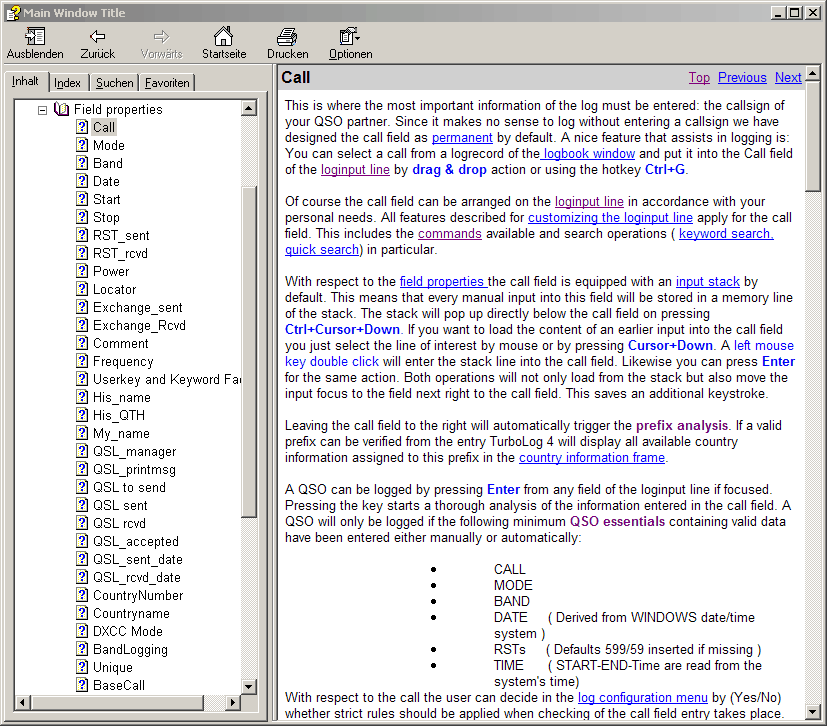Click the help topic icon beside Mode
827x726 pixels.
point(82,145)
